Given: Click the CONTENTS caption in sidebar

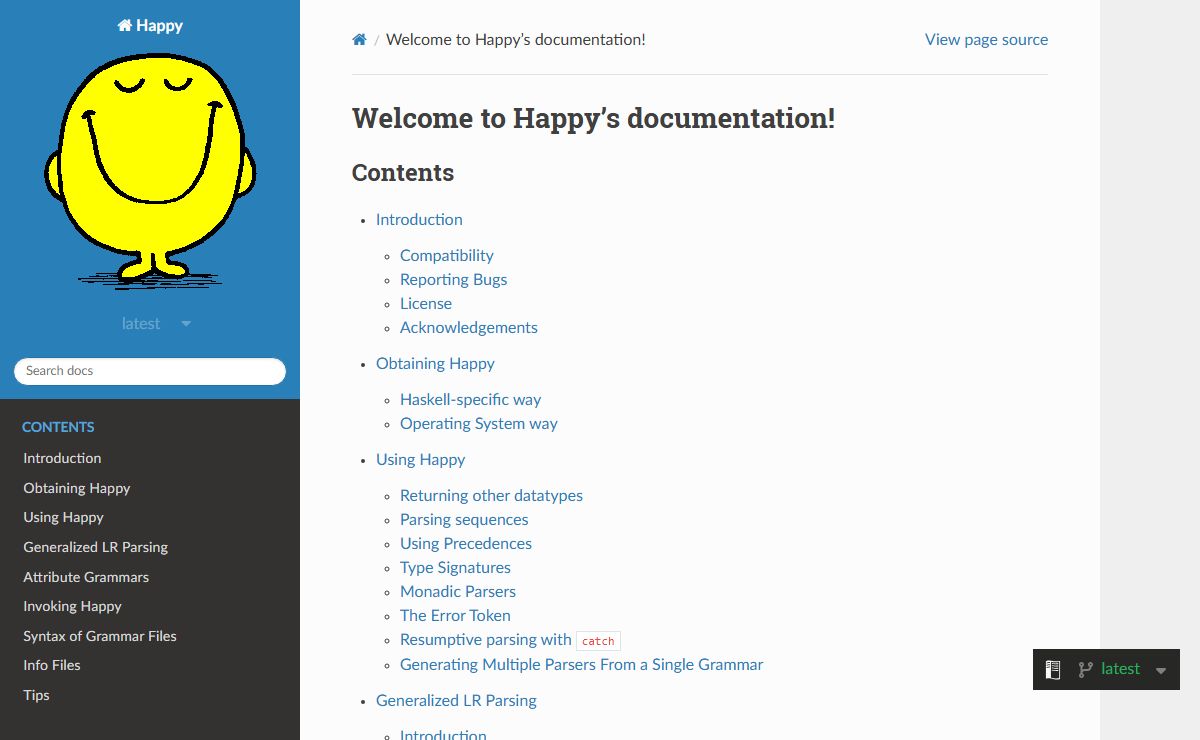Looking at the screenshot, I should [x=58, y=427].
